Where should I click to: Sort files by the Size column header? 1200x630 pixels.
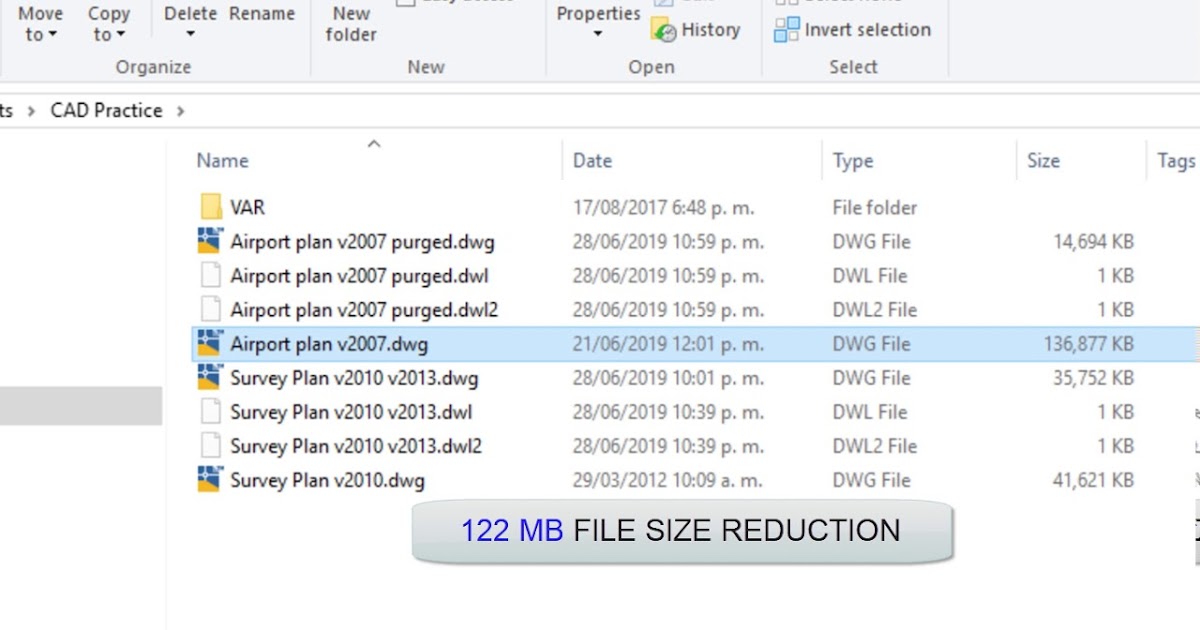tap(1043, 160)
